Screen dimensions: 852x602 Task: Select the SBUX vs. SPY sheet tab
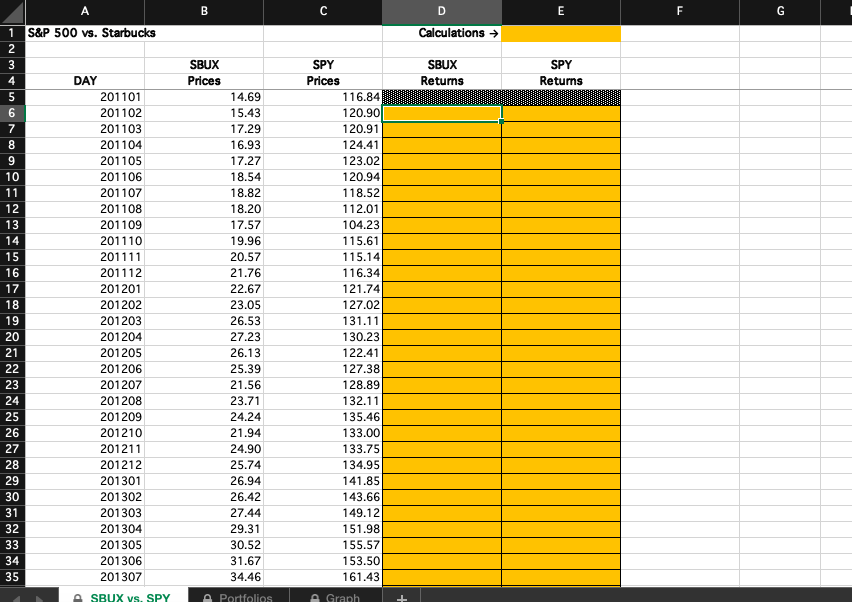[123, 597]
